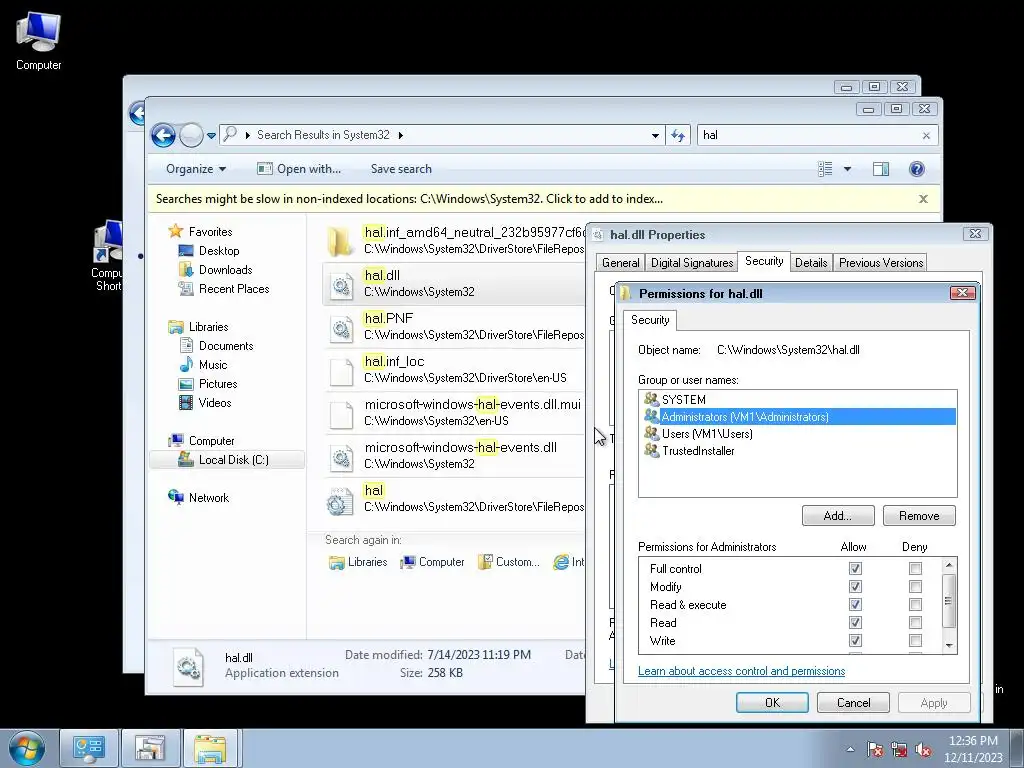
Task: Select microsoft-windows-hal-events.dll.mui result
Action: [455, 412]
